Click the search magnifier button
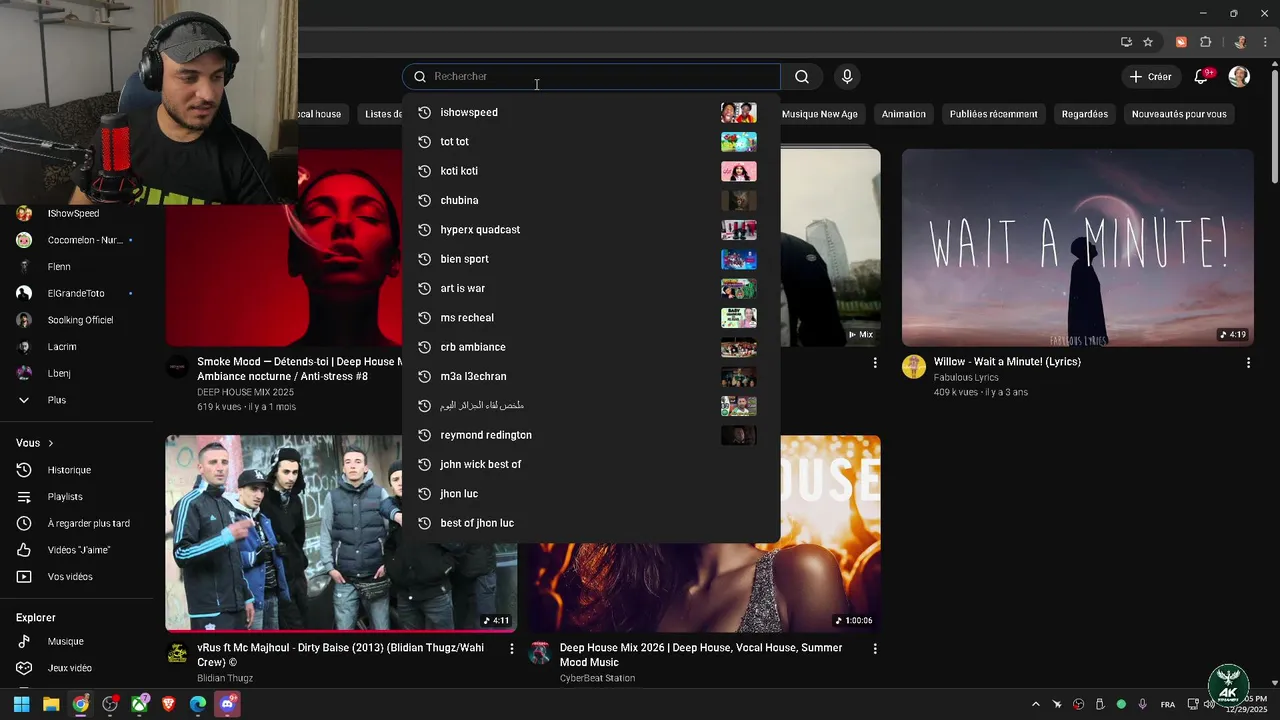Image resolution: width=1280 pixels, height=720 pixels. 802,77
